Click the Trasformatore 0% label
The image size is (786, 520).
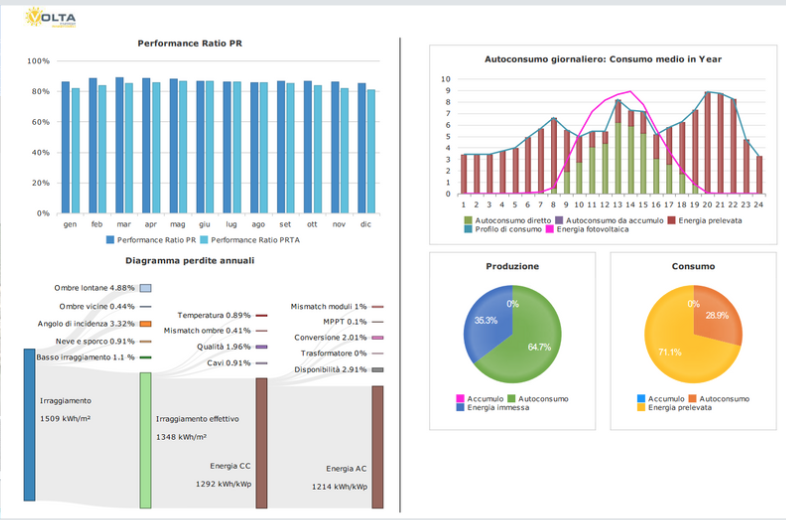334,354
